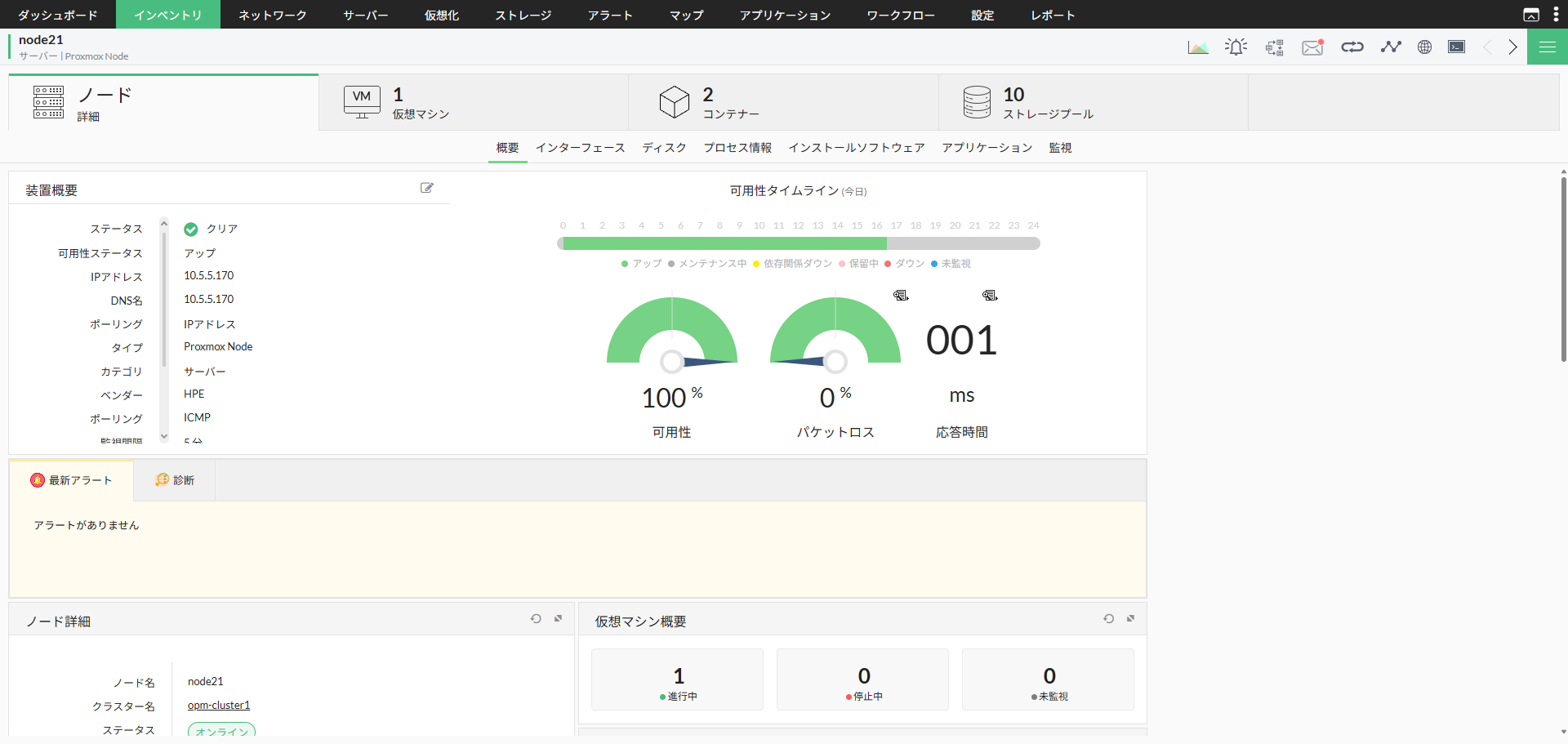Viewport: 1568px width, 744px height.
Task: Open the マップ menu
Action: (x=687, y=15)
